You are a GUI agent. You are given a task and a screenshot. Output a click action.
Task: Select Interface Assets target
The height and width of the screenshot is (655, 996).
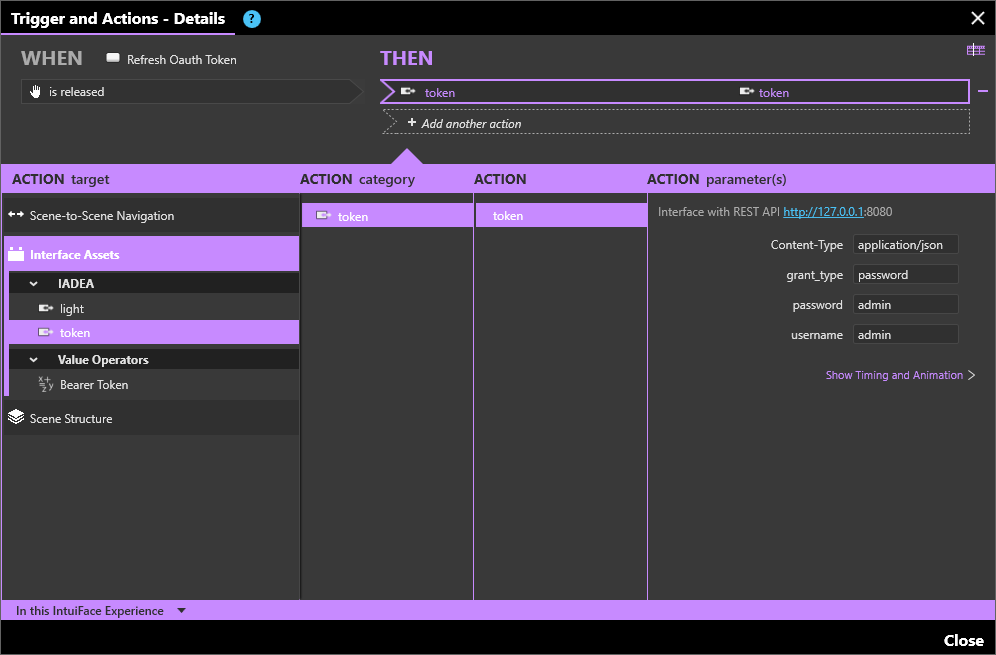coord(151,254)
